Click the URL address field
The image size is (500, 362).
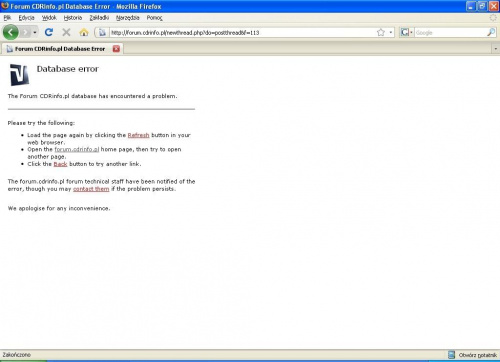point(242,32)
